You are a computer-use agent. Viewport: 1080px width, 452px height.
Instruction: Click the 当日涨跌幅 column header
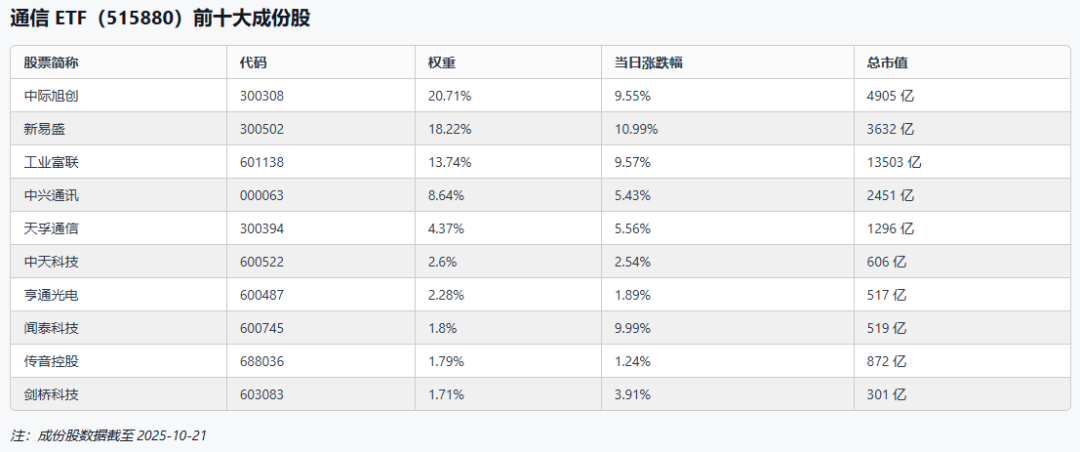pos(648,63)
